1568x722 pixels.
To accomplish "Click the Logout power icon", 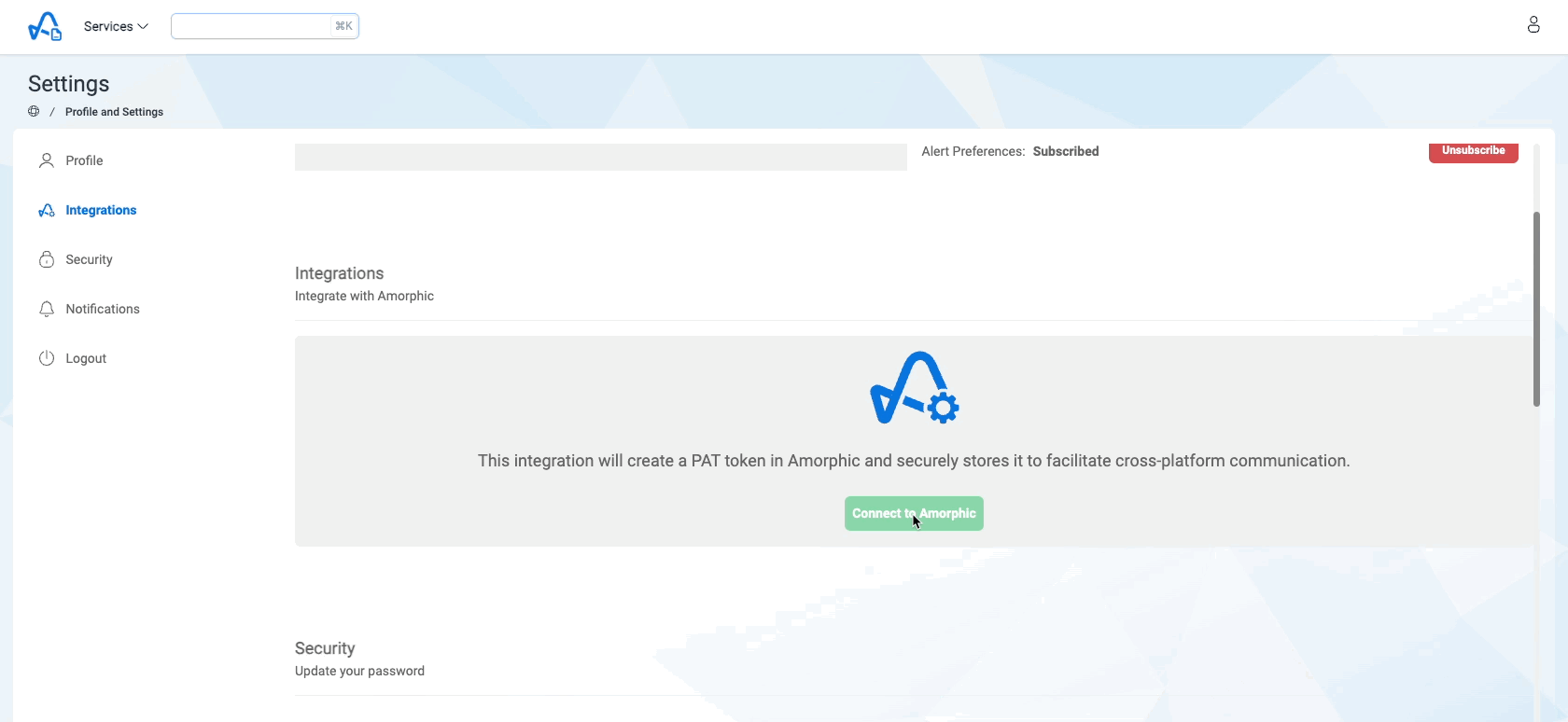I will [47, 358].
